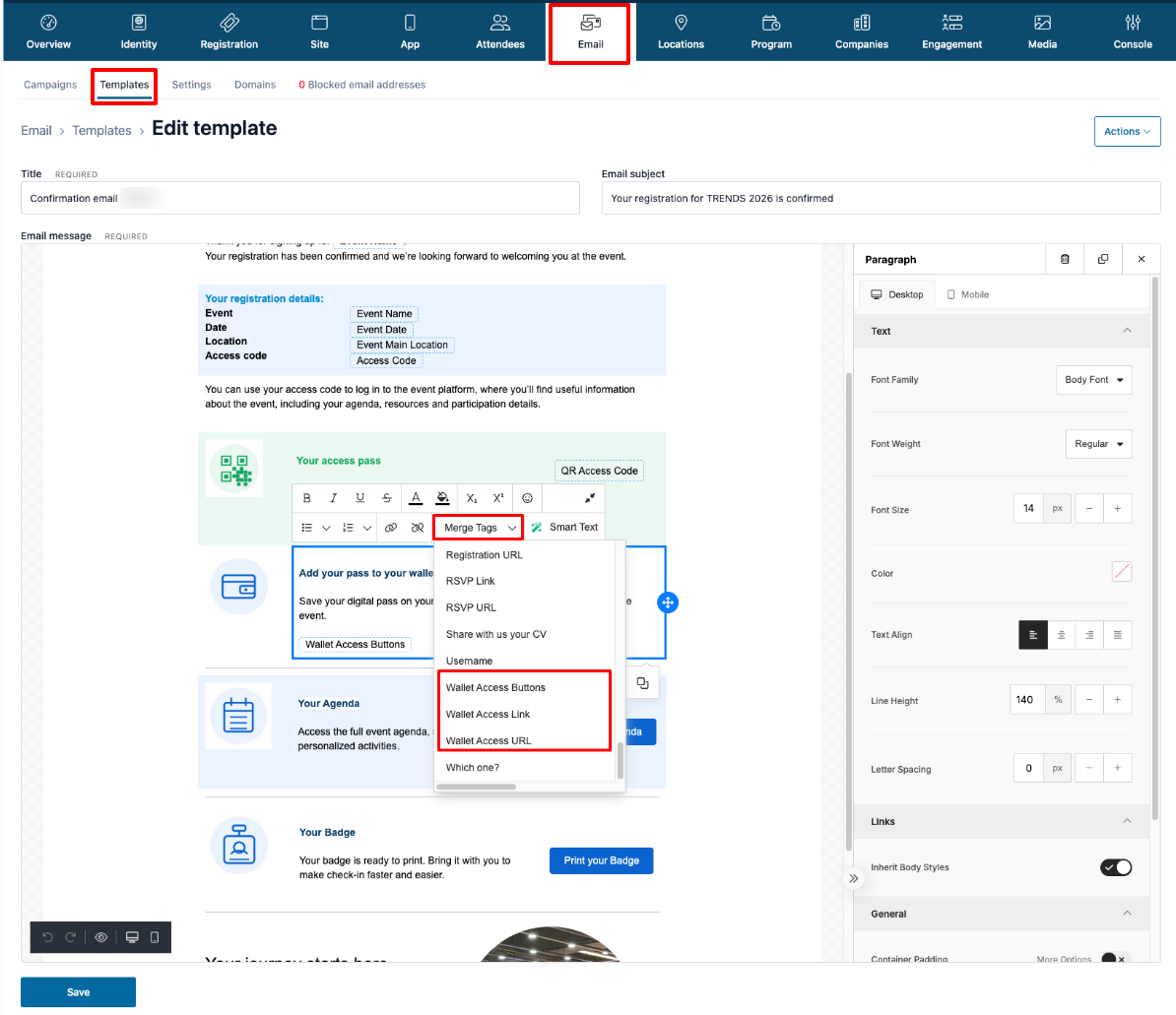Open the numbered list style dropdown arrow
The width and height of the screenshot is (1176, 1015).
click(x=366, y=528)
